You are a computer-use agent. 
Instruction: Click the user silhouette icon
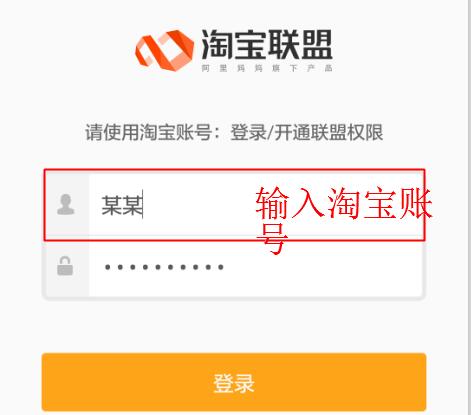point(66,204)
